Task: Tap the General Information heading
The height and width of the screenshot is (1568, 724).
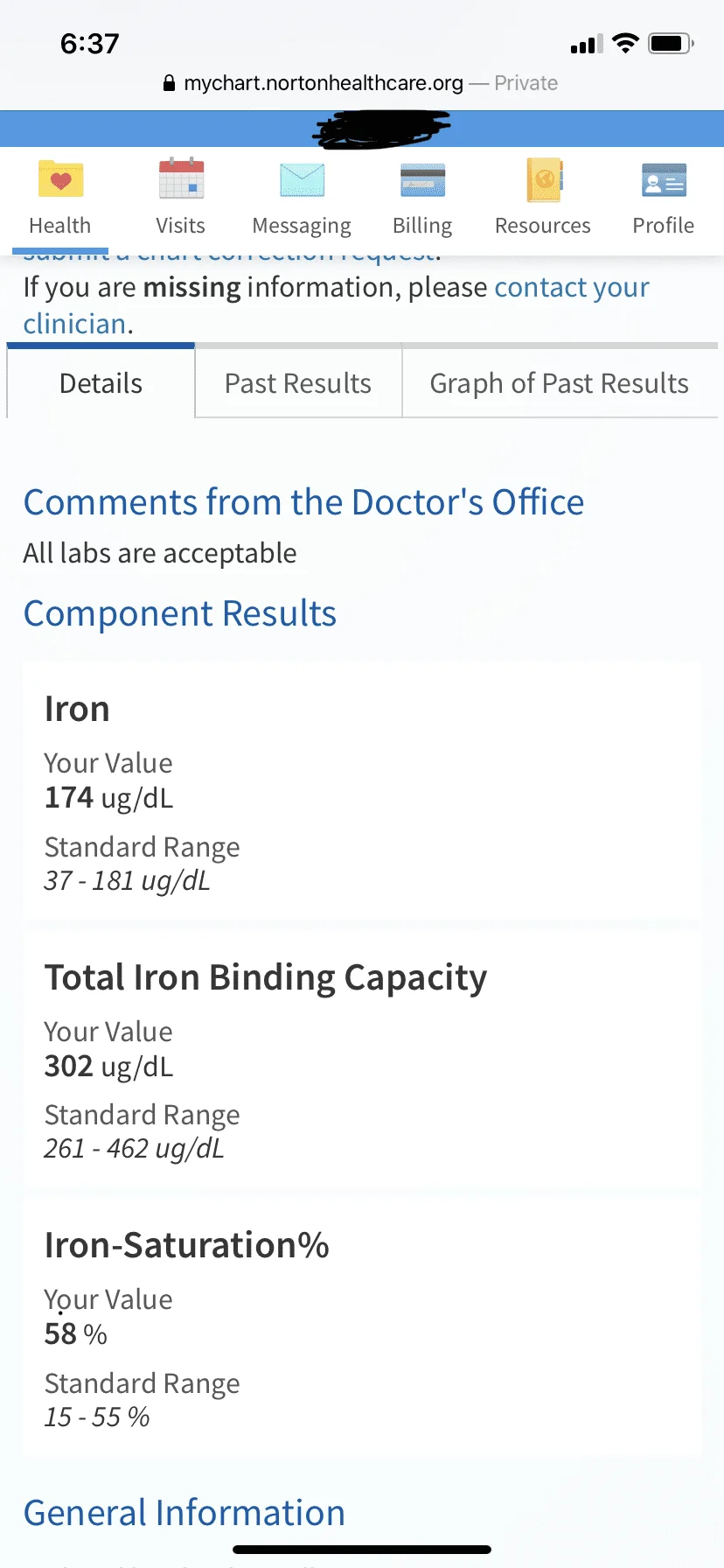Action: click(x=184, y=1513)
